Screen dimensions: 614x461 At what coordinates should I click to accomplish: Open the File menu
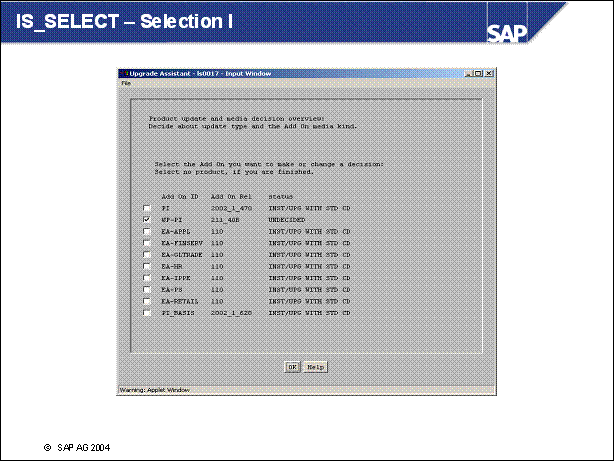126,83
